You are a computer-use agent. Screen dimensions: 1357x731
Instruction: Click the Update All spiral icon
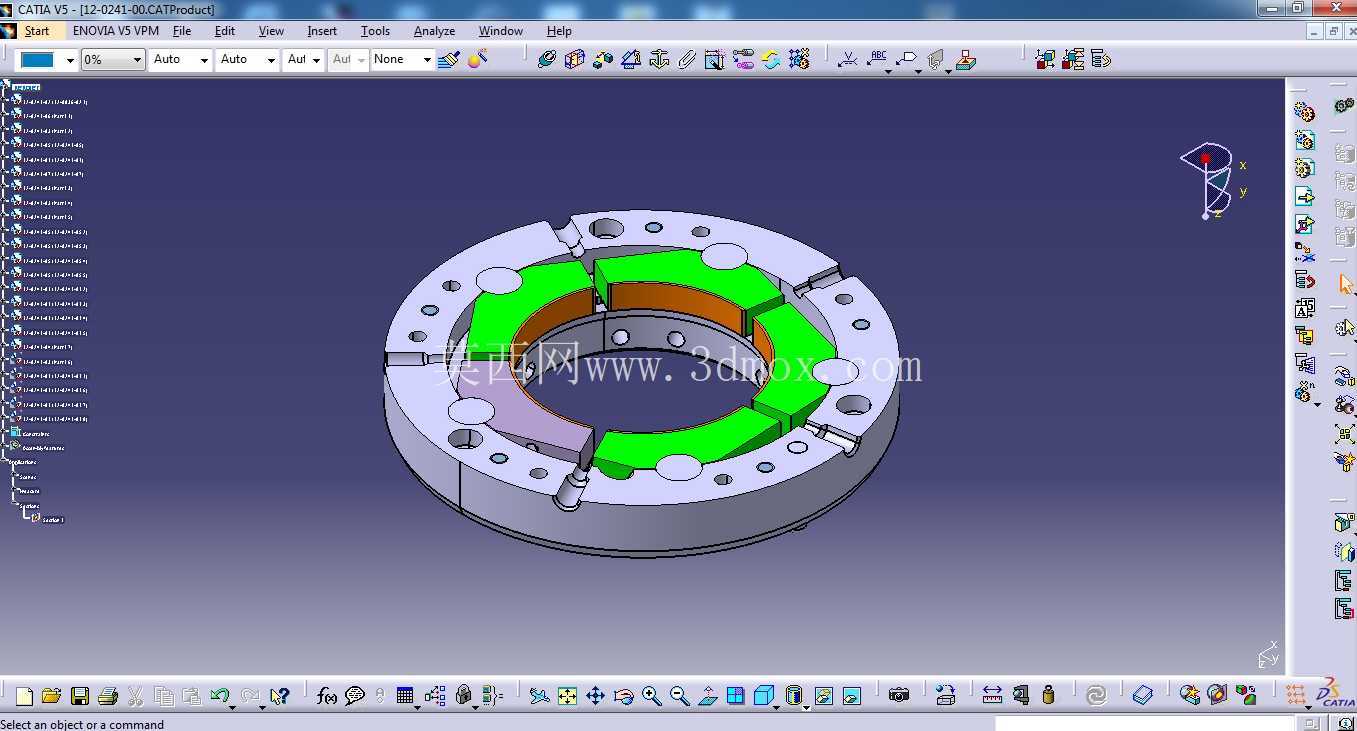point(1096,696)
